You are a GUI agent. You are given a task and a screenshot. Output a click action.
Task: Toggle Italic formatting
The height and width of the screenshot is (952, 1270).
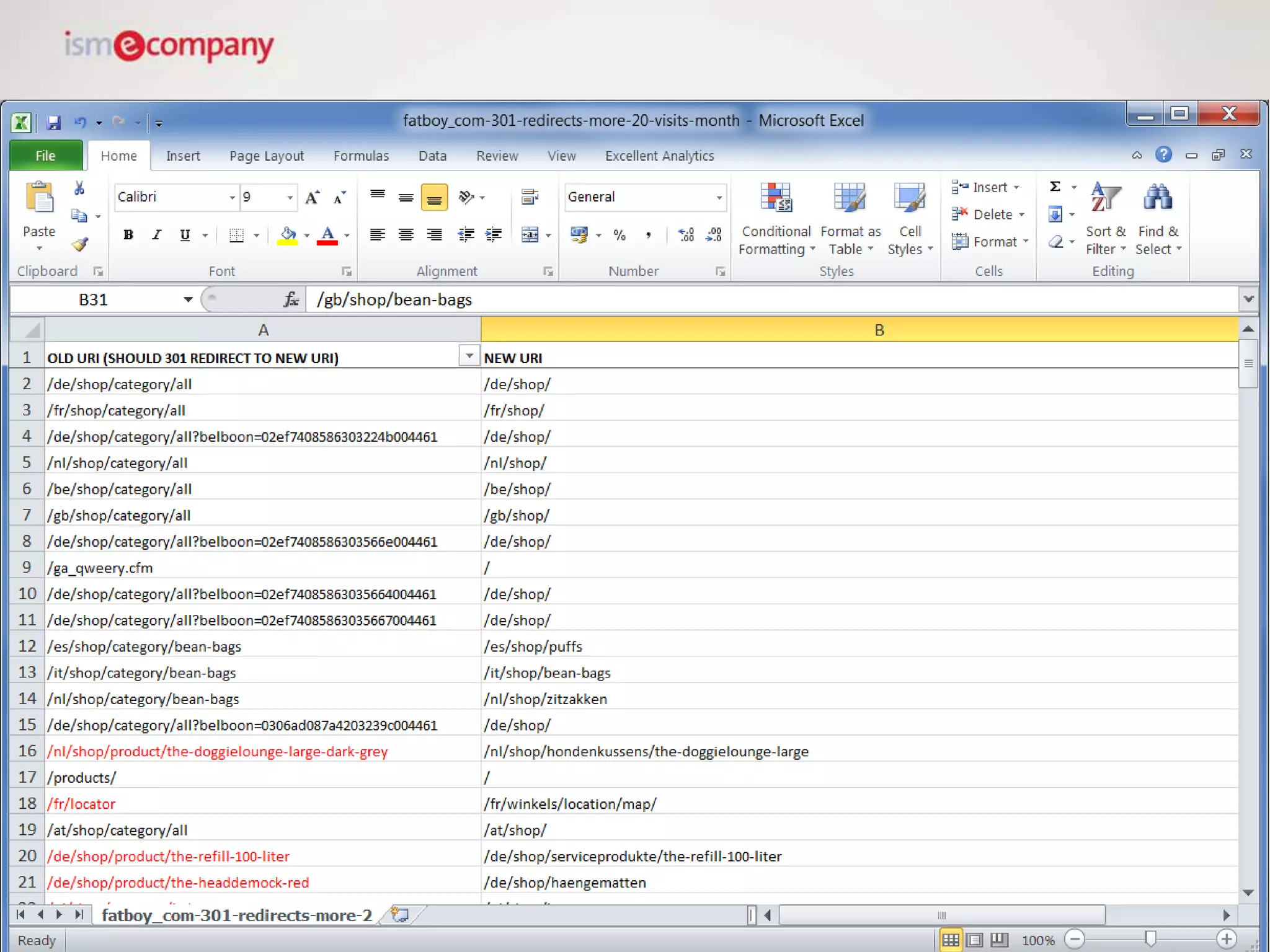156,235
